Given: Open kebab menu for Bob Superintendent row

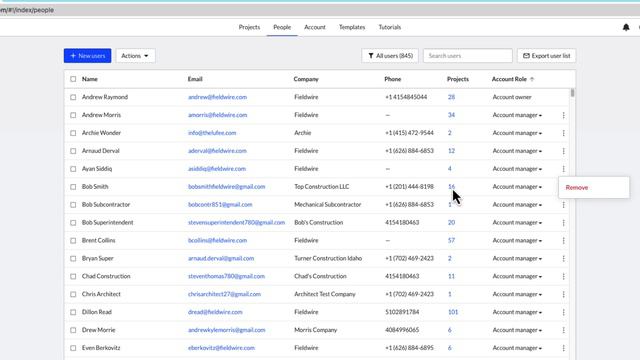Looking at the screenshot, I should pyautogui.click(x=563, y=222).
